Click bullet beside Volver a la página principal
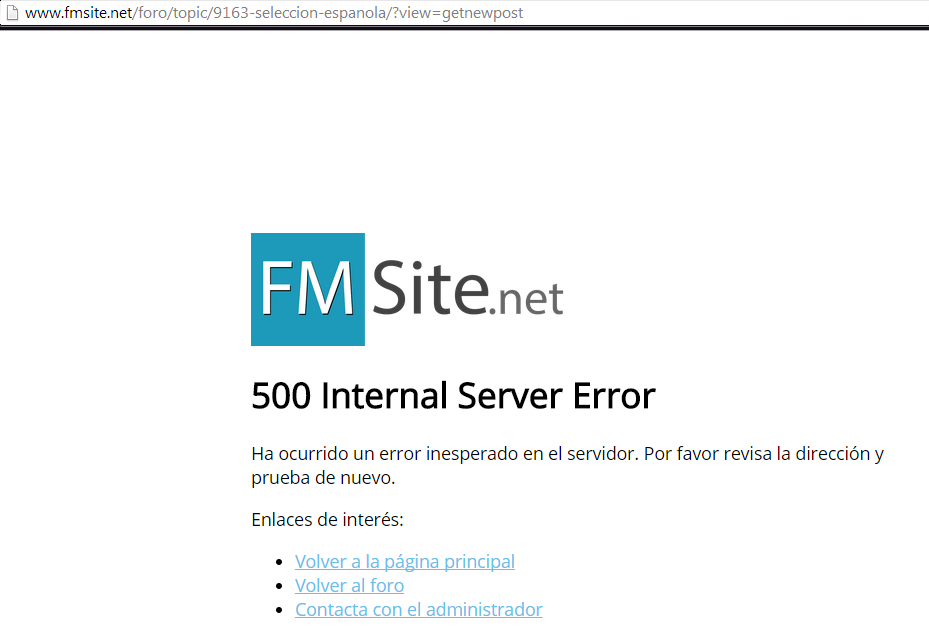929x642 pixels. pos(280,562)
